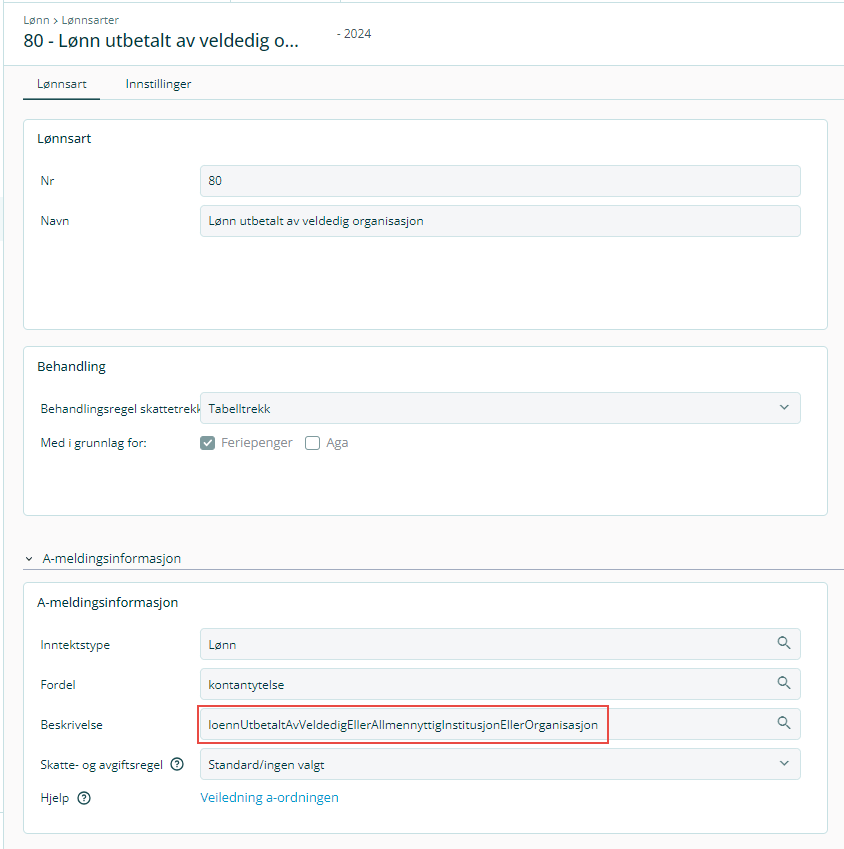
Task: Click the Nr input field
Action: [x=500, y=181]
